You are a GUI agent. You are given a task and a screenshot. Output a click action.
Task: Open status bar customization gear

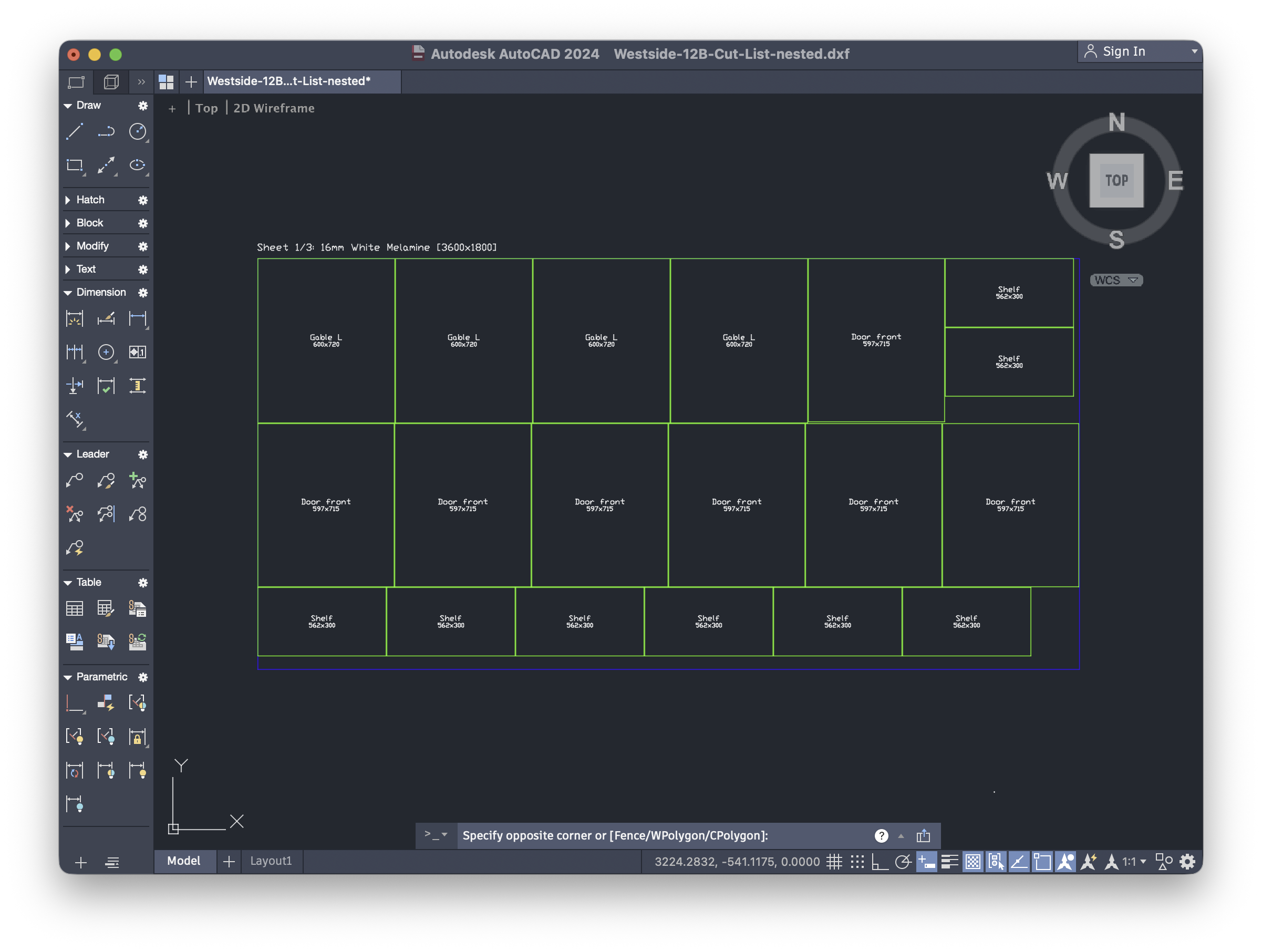click(x=1187, y=862)
